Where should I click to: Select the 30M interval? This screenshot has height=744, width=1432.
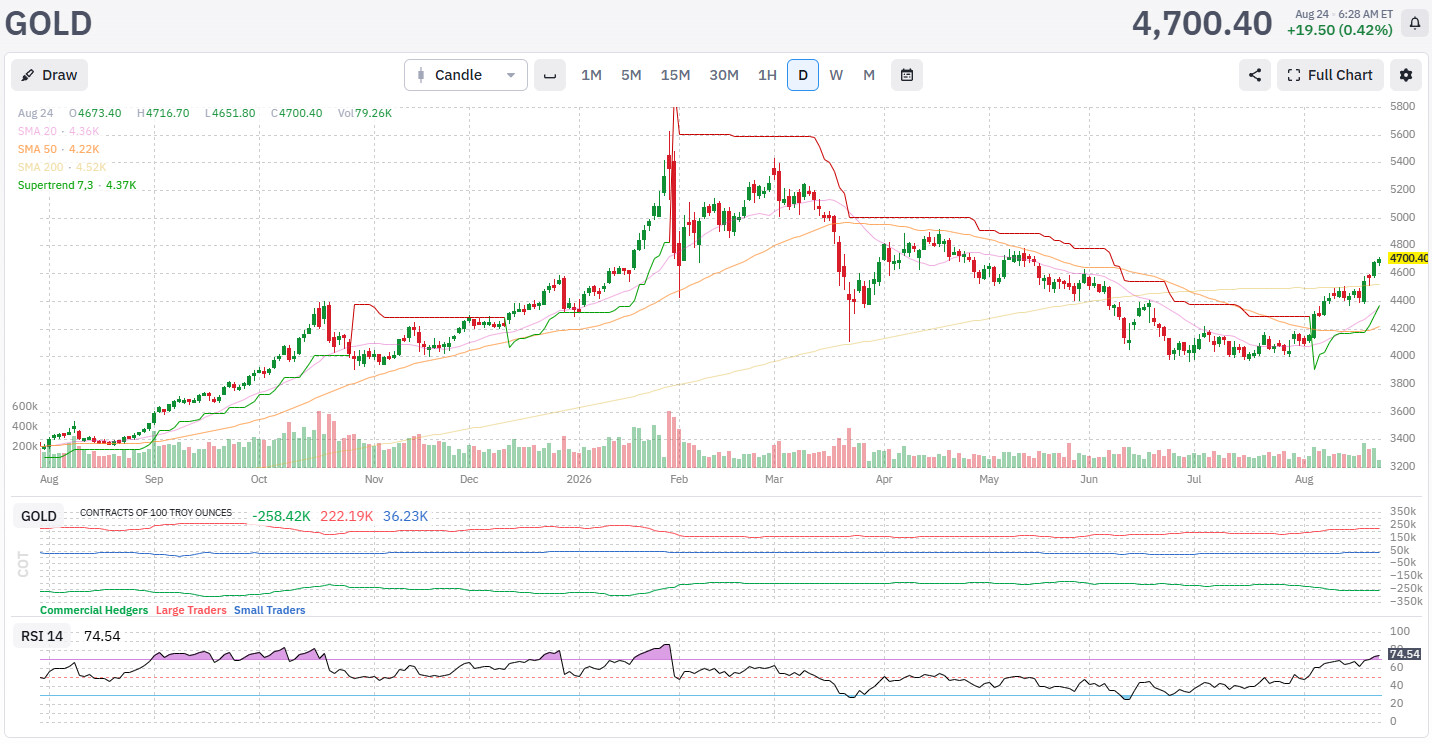pos(724,75)
